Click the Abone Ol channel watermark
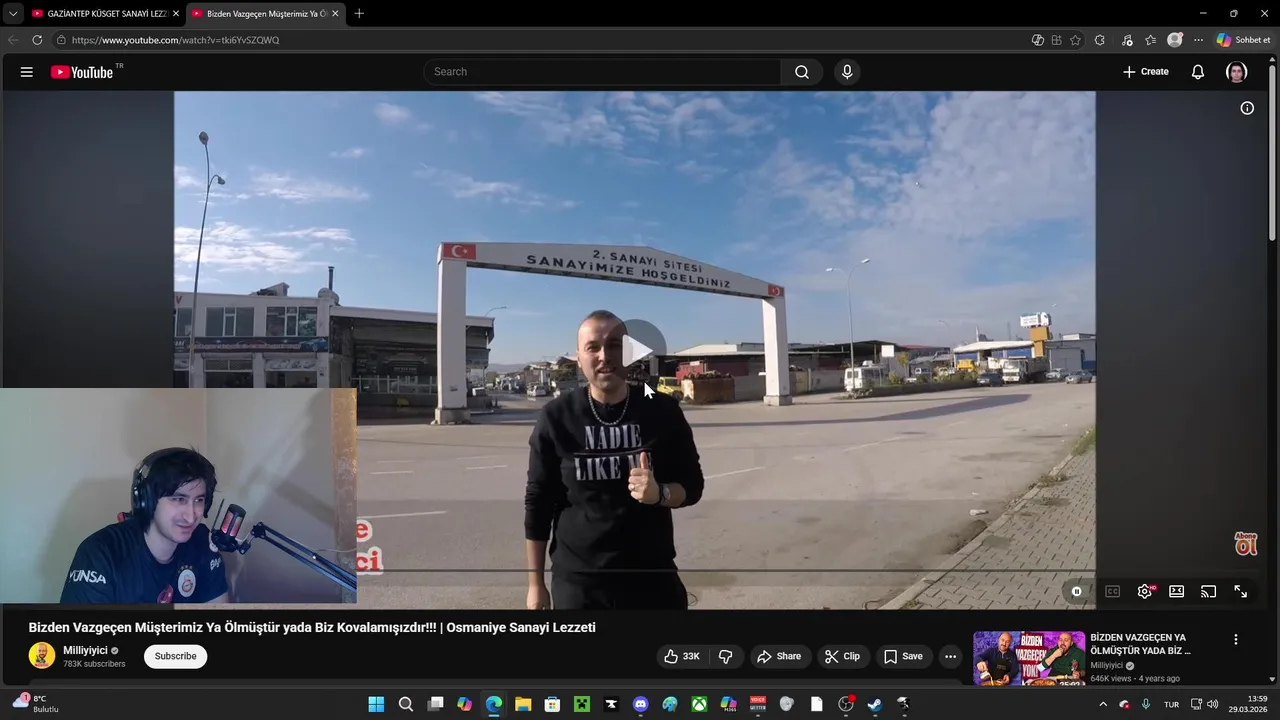This screenshot has height=720, width=1280. (x=1245, y=544)
